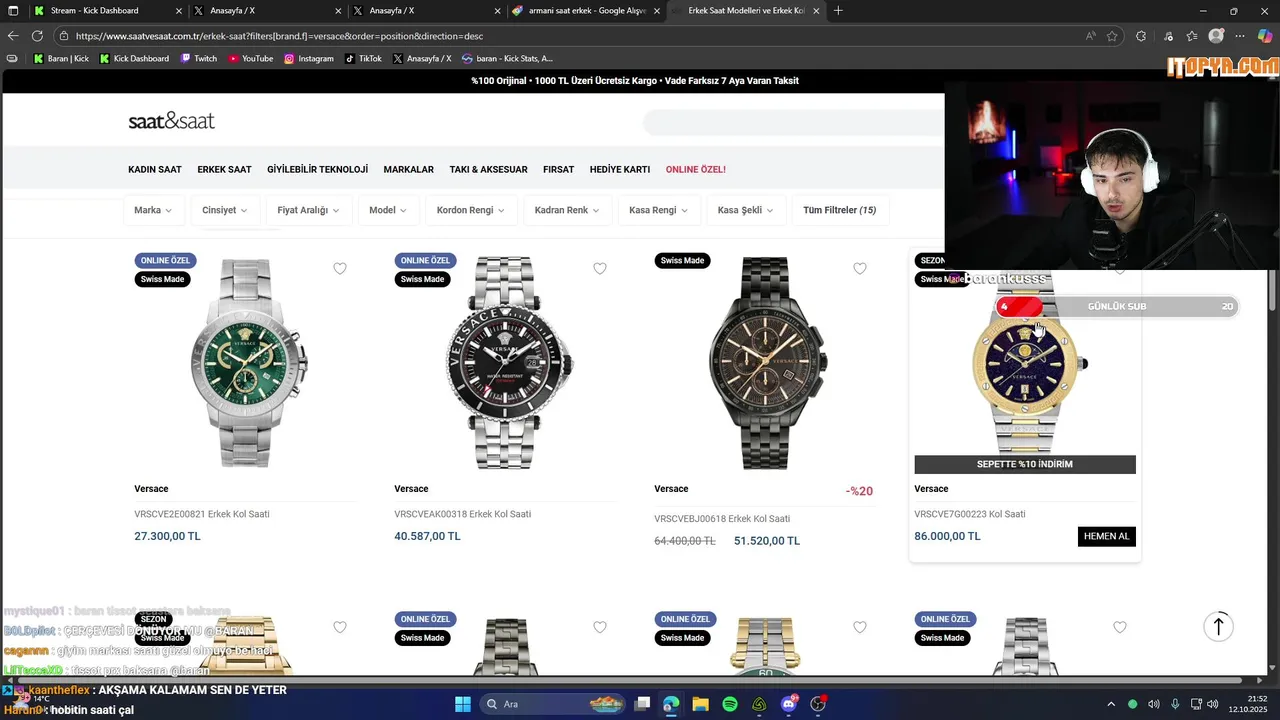Open the Baran | Kick bookmark
Image resolution: width=1280 pixels, height=720 pixels.
[61, 58]
